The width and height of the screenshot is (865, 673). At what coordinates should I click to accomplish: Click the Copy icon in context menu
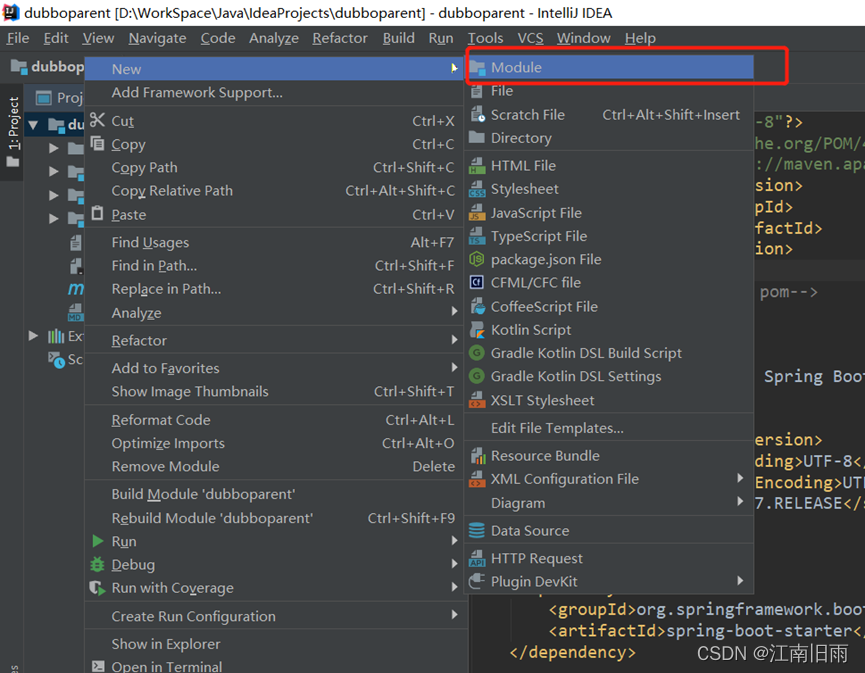[97, 143]
